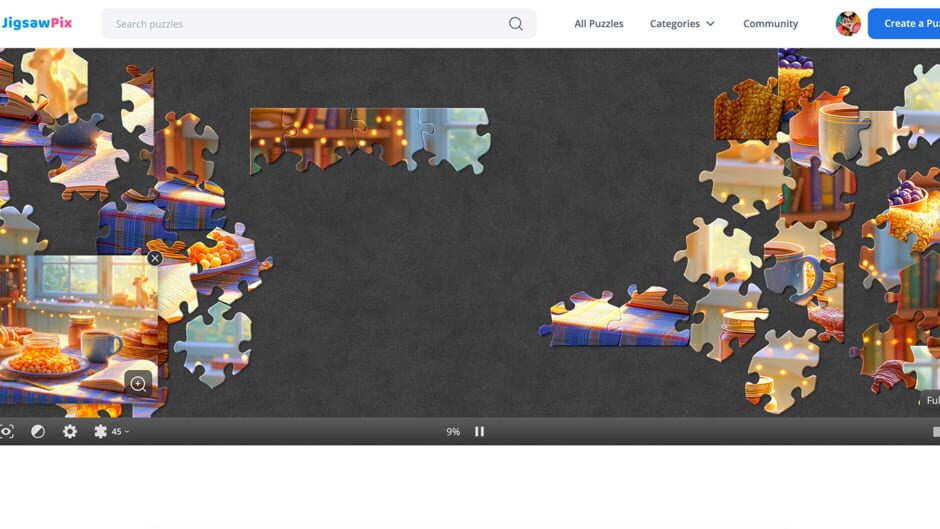Click the search magnifier icon
This screenshot has height=529, width=940.
pyautogui.click(x=516, y=23)
